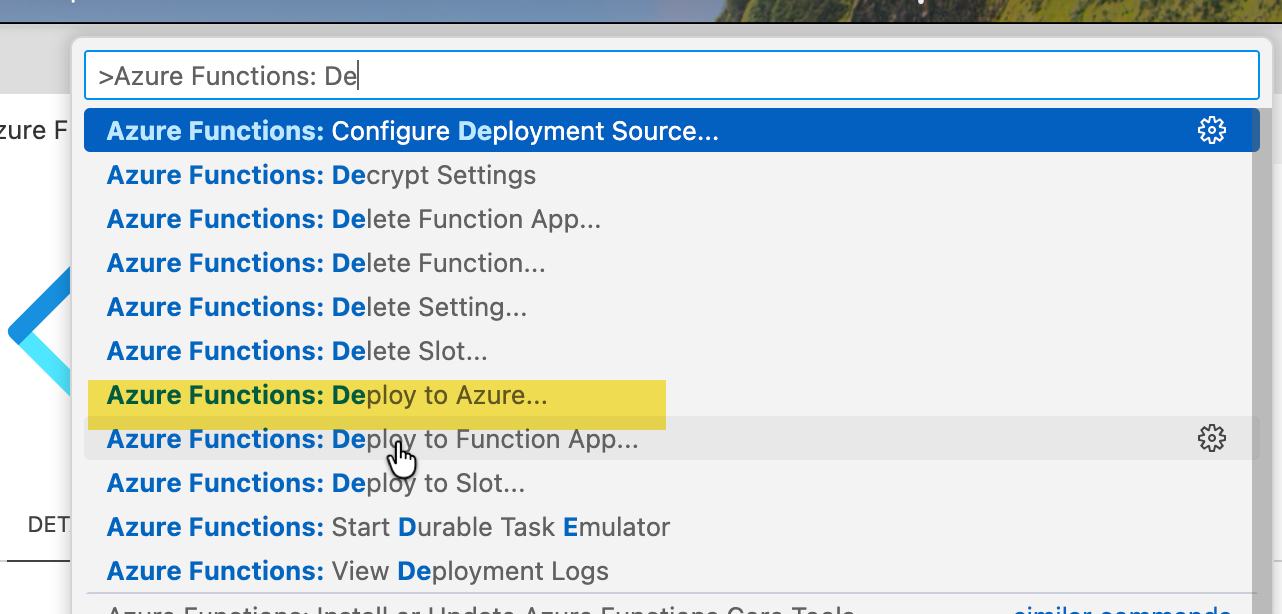Run the Decrypt Settings command
Screen dimensions: 1282x614
point(321,175)
